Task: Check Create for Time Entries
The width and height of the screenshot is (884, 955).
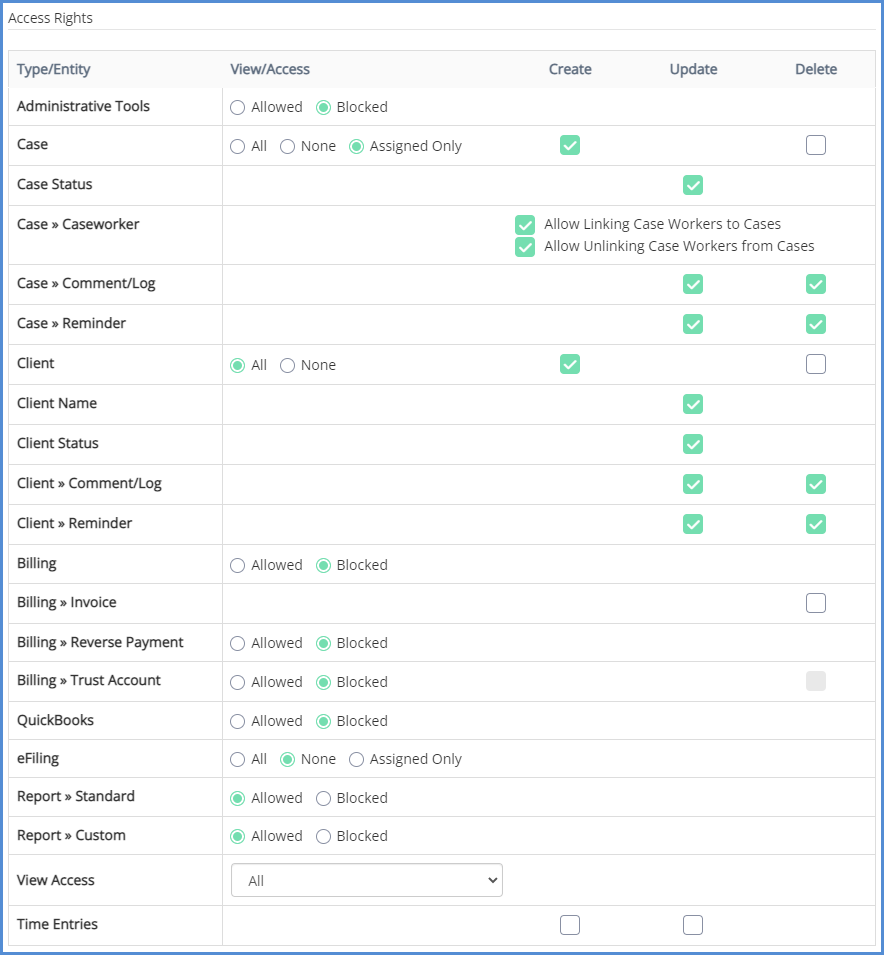Action: 570,925
